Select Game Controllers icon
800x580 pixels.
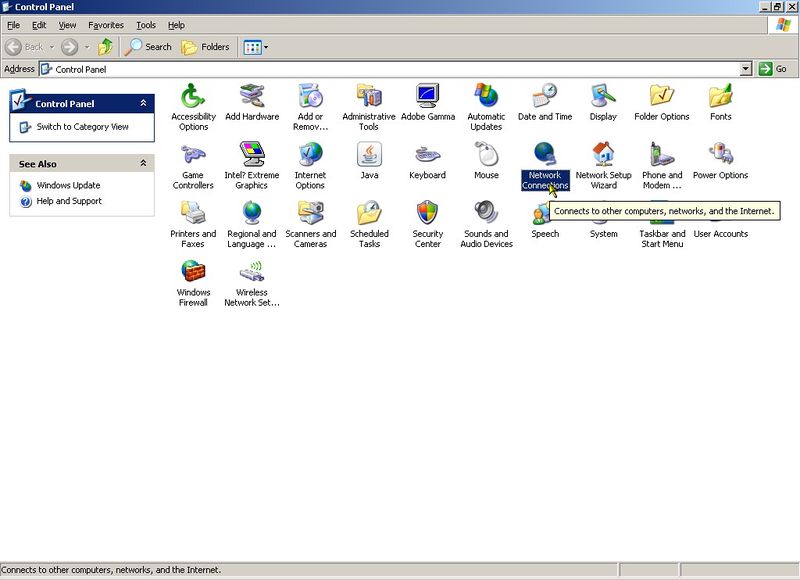pos(193,155)
